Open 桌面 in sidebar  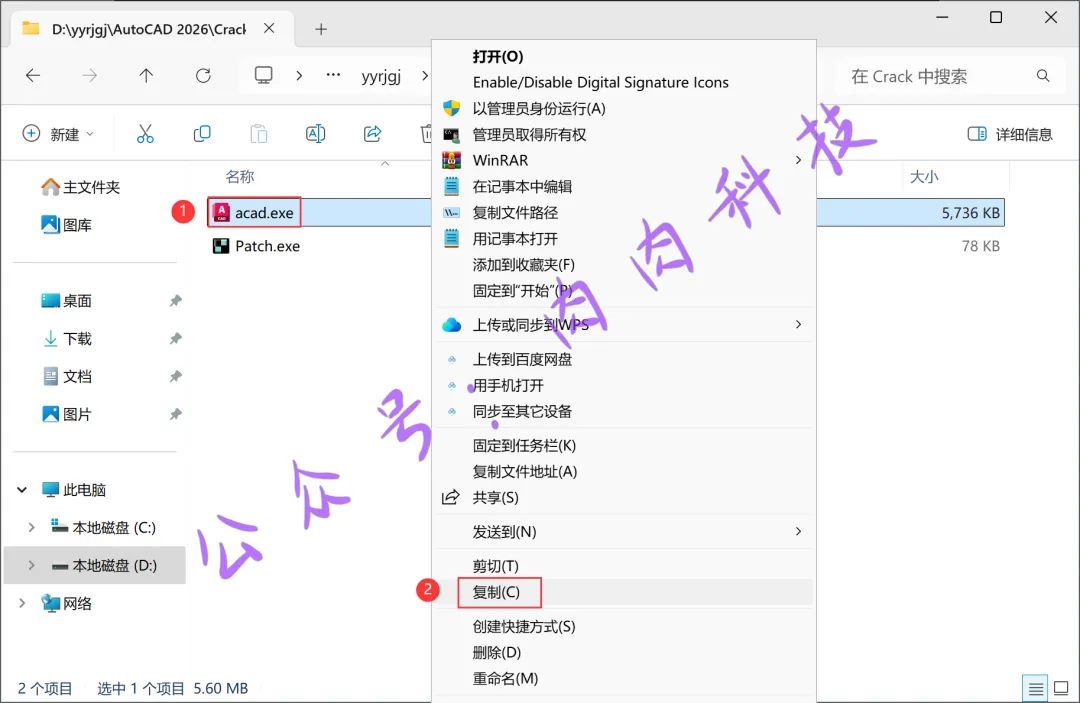[67, 300]
